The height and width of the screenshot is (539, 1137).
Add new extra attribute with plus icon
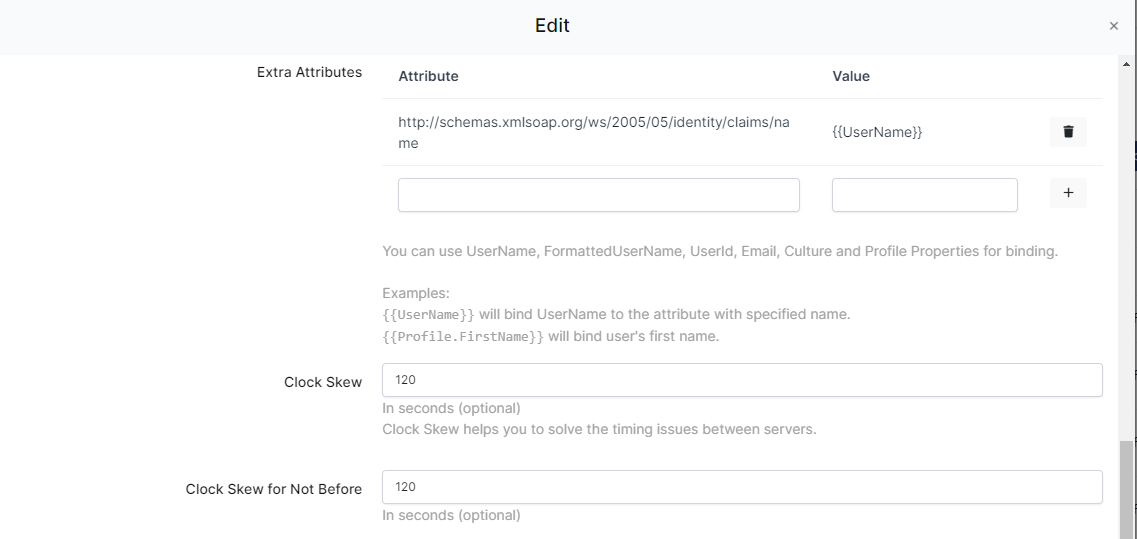tap(1067, 193)
